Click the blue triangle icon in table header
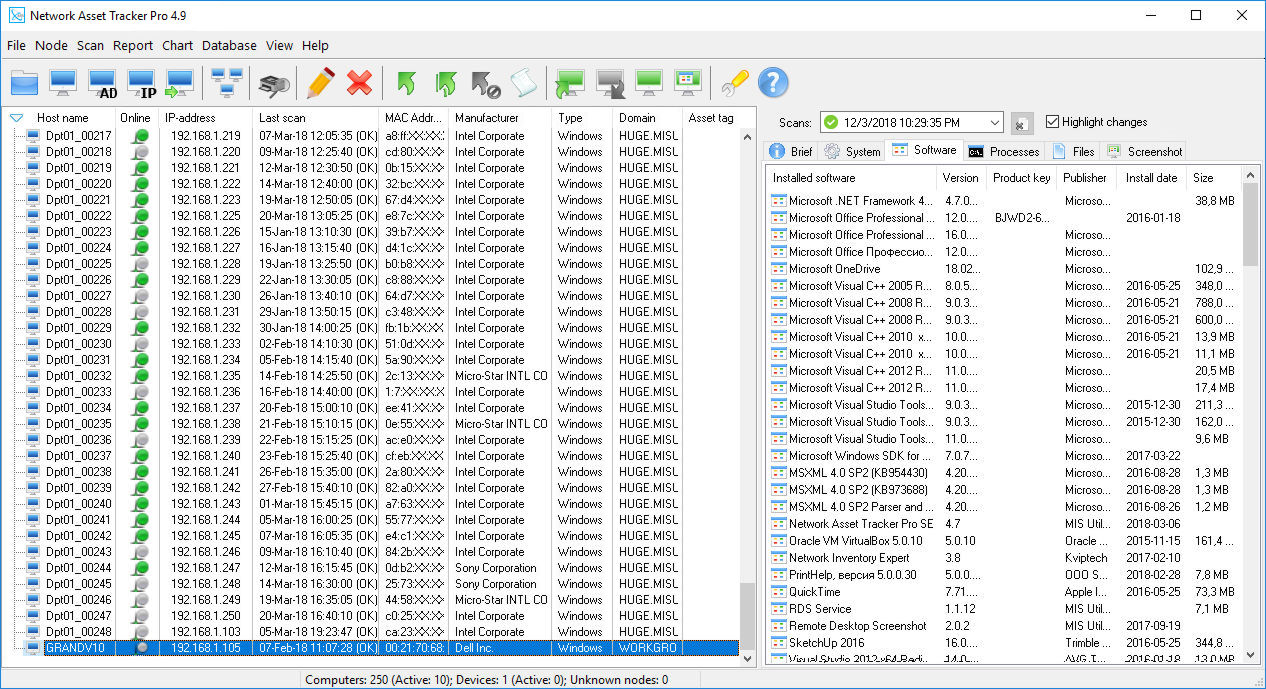 point(16,118)
